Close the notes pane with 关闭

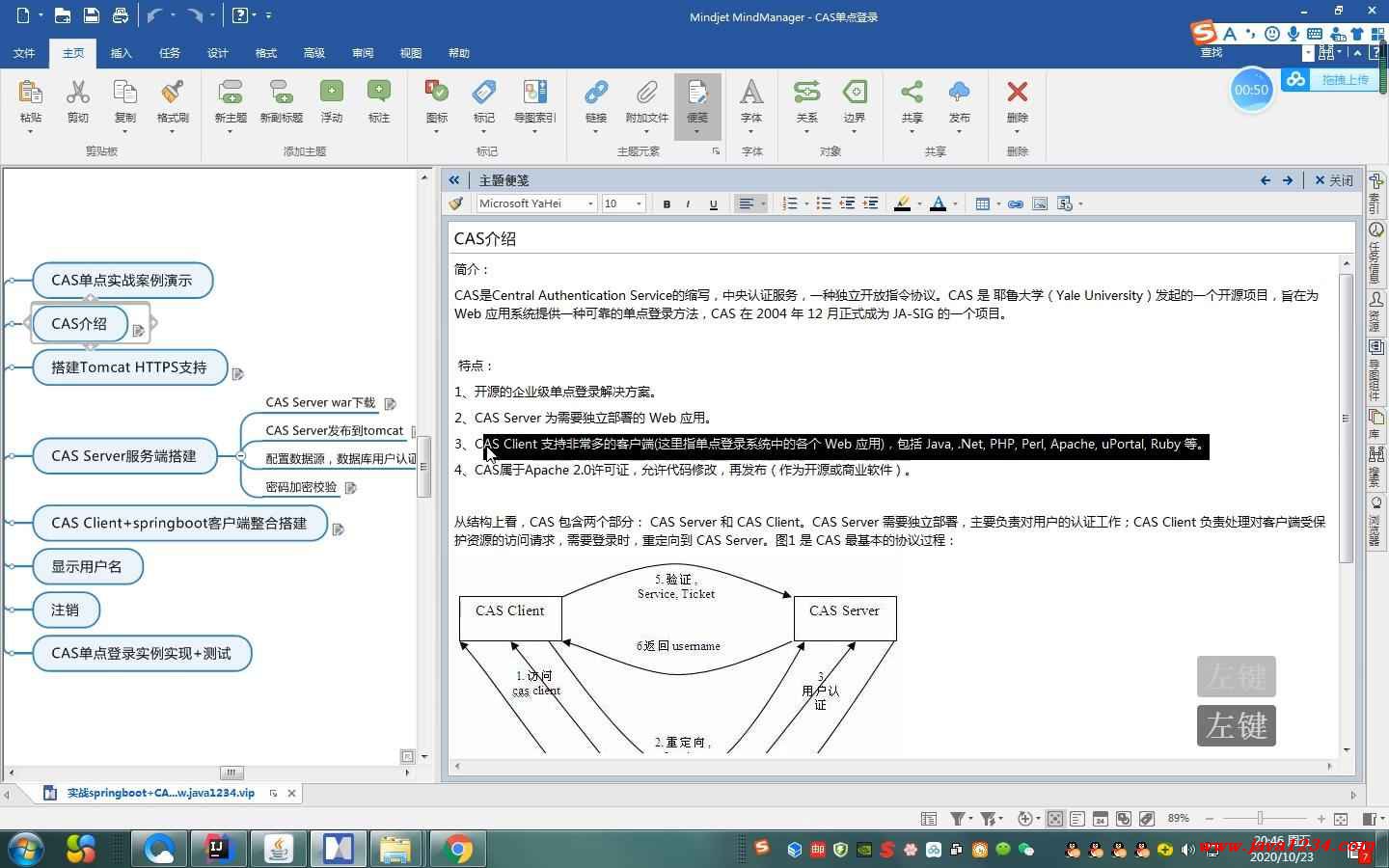(x=1334, y=180)
